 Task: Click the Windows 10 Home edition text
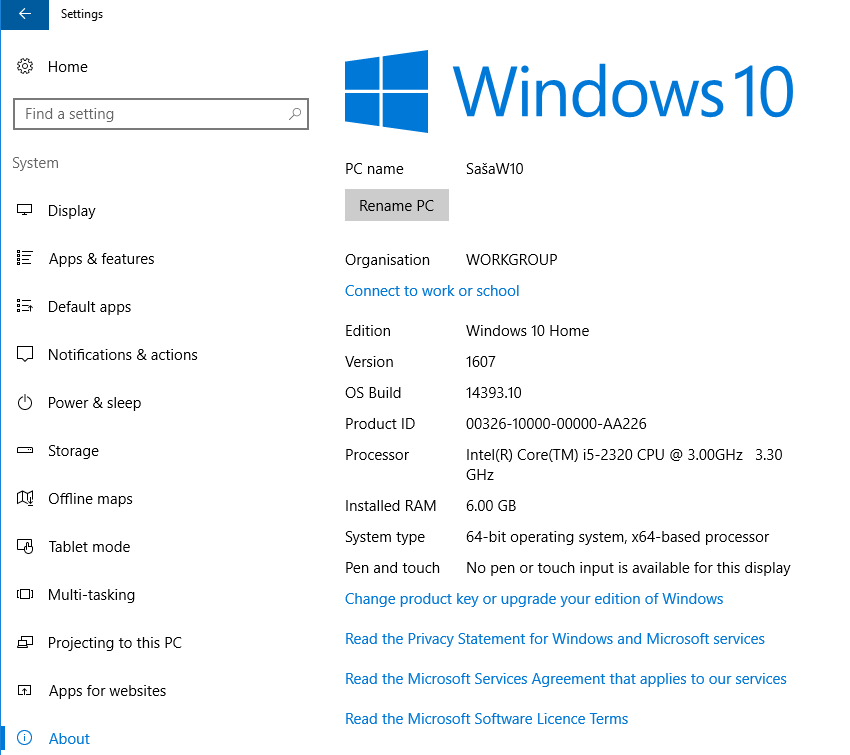pyautogui.click(x=527, y=331)
